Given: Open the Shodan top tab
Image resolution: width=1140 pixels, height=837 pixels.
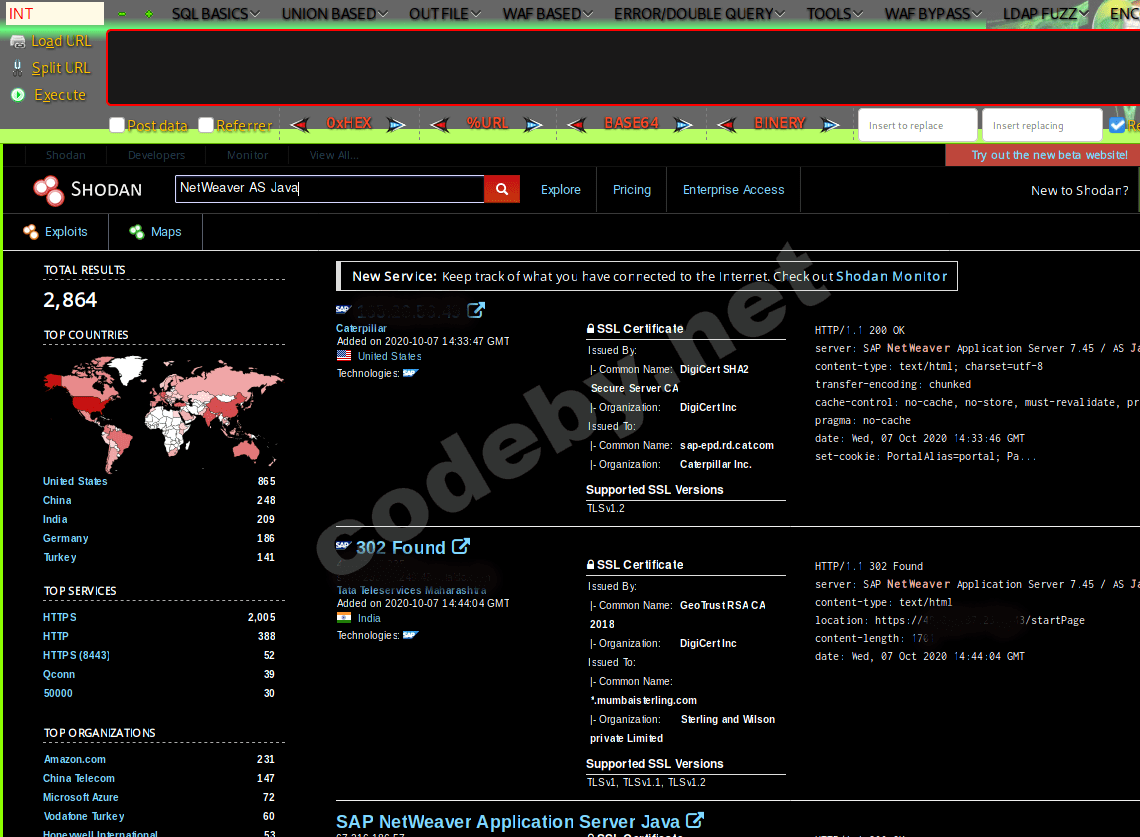Looking at the screenshot, I should tap(65, 155).
